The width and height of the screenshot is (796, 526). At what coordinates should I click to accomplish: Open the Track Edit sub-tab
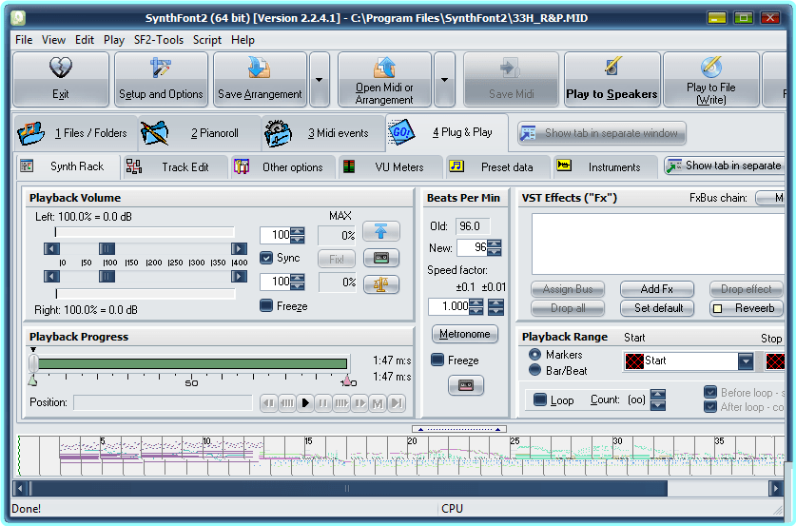point(176,167)
